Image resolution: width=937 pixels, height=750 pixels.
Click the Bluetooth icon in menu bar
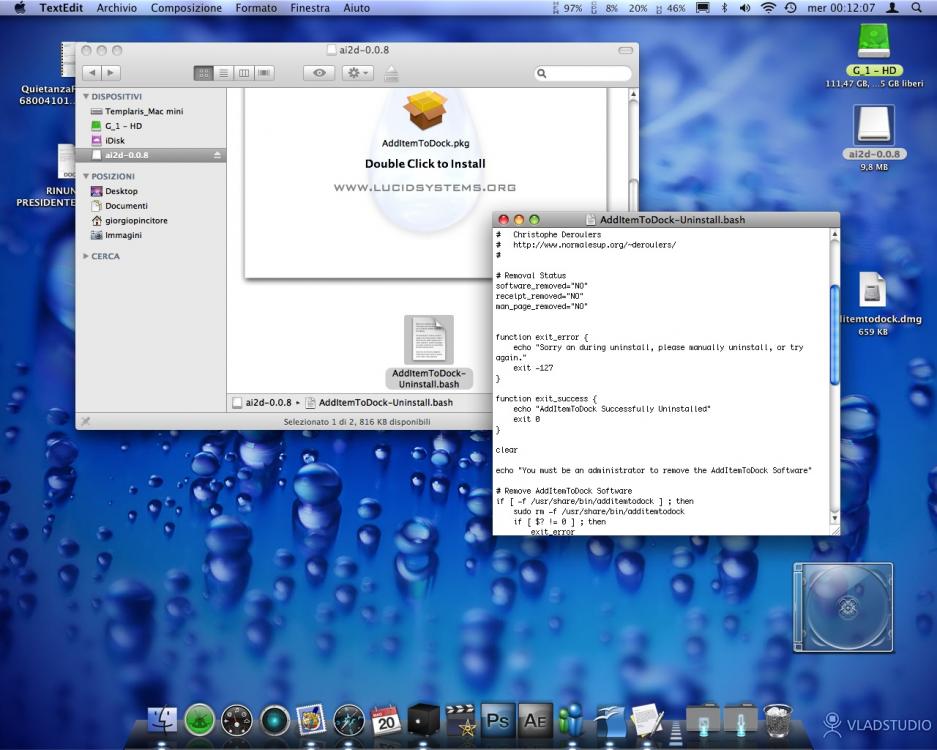point(724,8)
